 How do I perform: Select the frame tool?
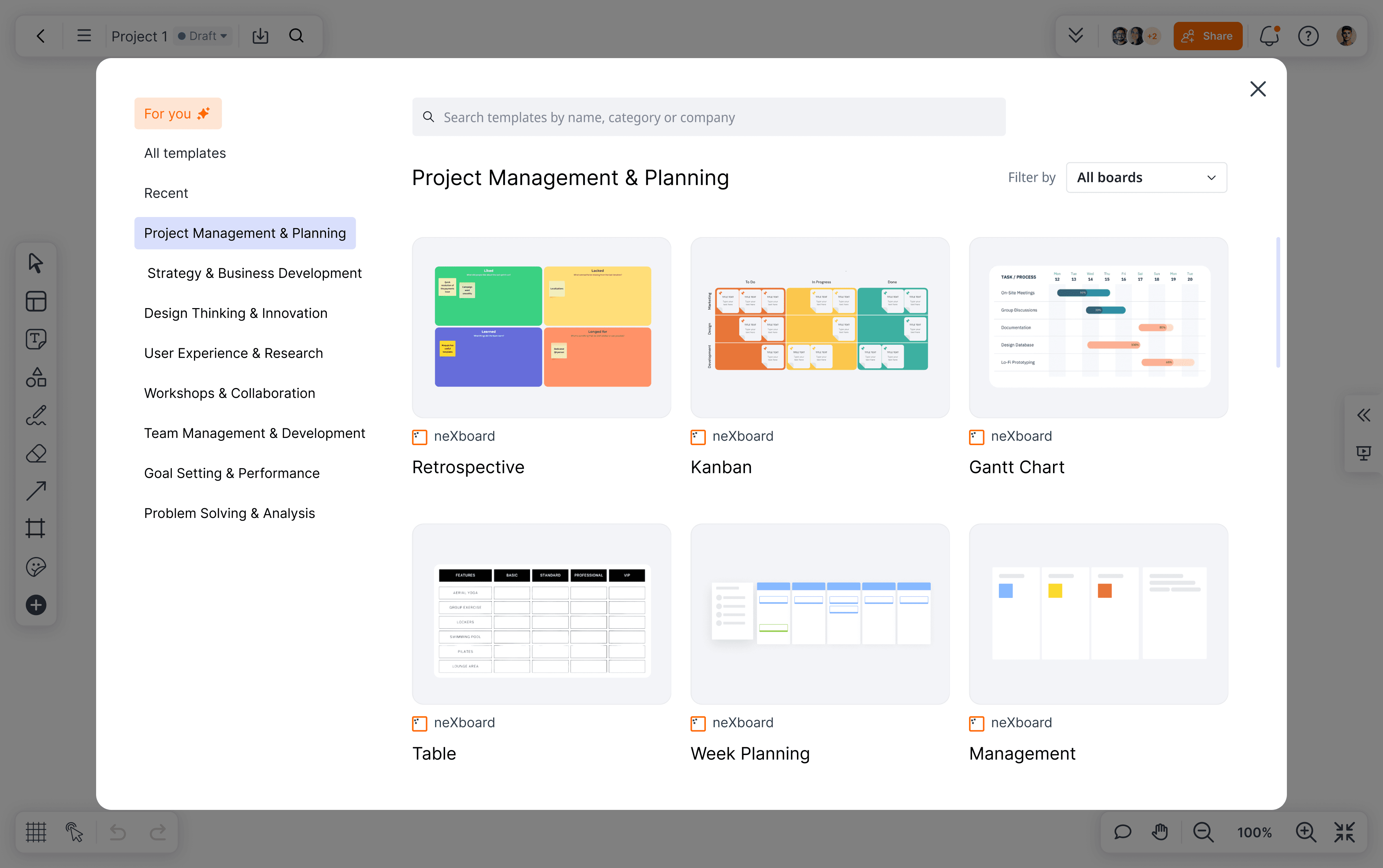click(36, 529)
